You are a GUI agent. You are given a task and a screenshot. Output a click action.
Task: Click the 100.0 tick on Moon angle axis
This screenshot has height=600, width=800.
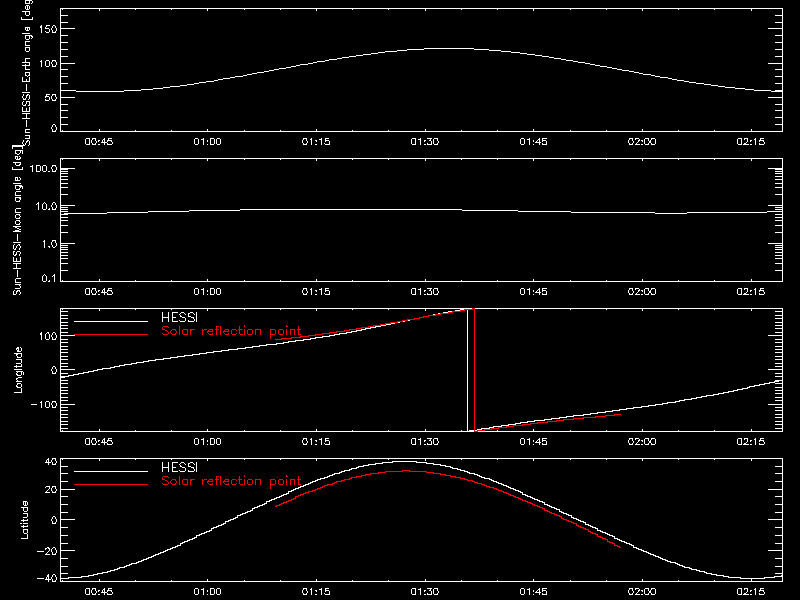pos(43,169)
